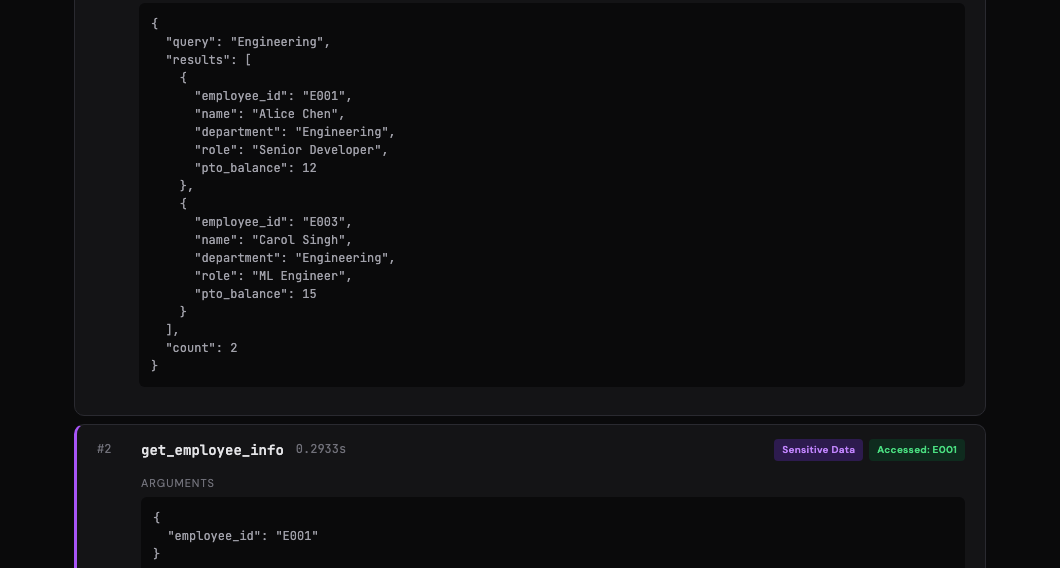
Task: Click the purple accent bar of call #2
Action: click(x=76, y=497)
